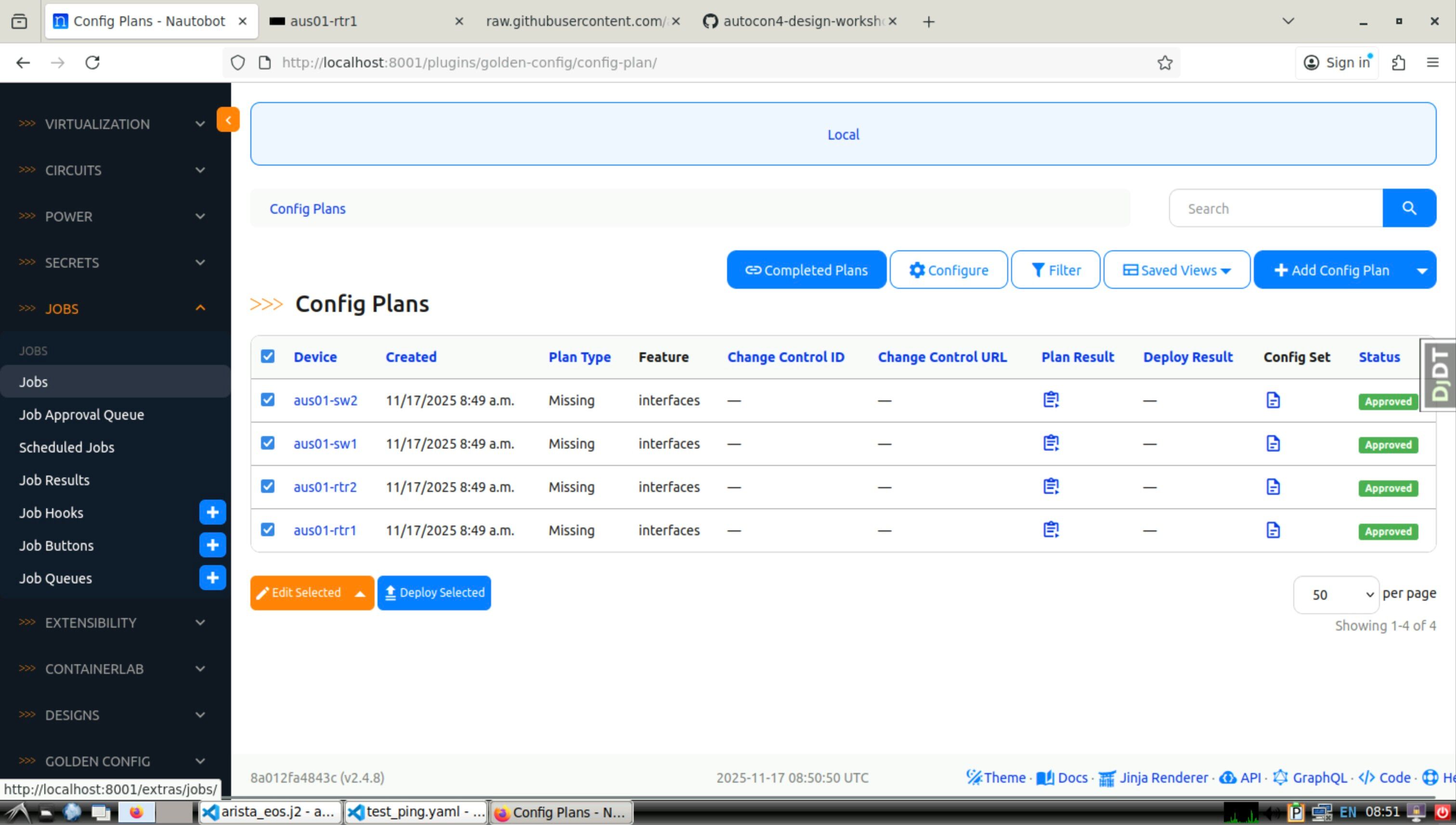
Task: Click the Deploy Selected button
Action: (434, 593)
